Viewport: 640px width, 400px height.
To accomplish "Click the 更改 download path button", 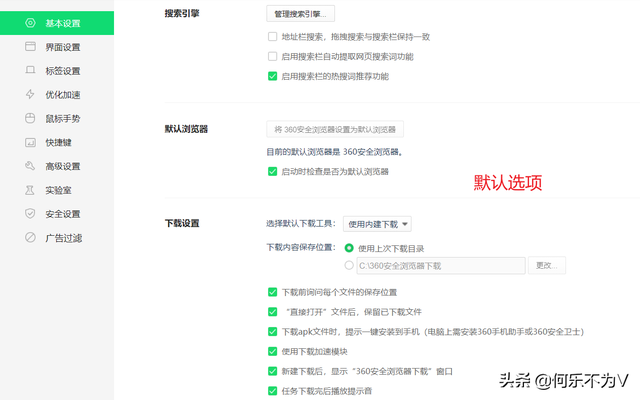I will pyautogui.click(x=547, y=266).
